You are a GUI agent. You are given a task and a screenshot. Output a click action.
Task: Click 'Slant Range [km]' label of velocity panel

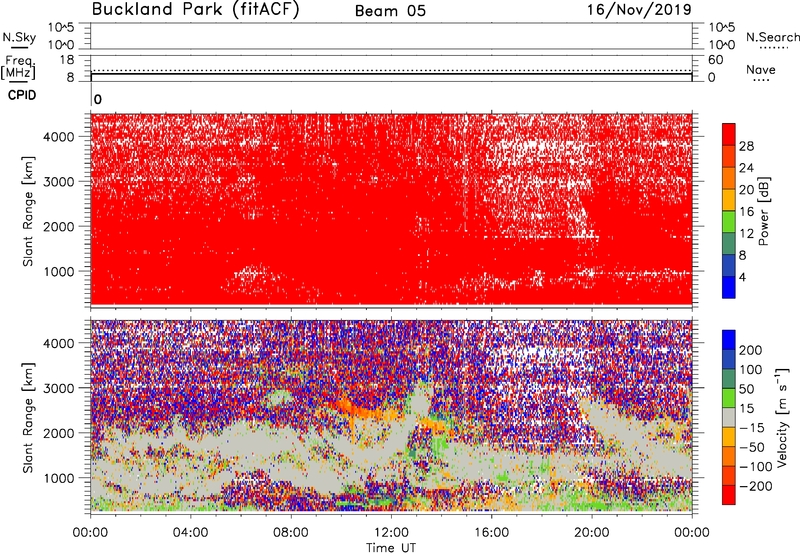28,417
